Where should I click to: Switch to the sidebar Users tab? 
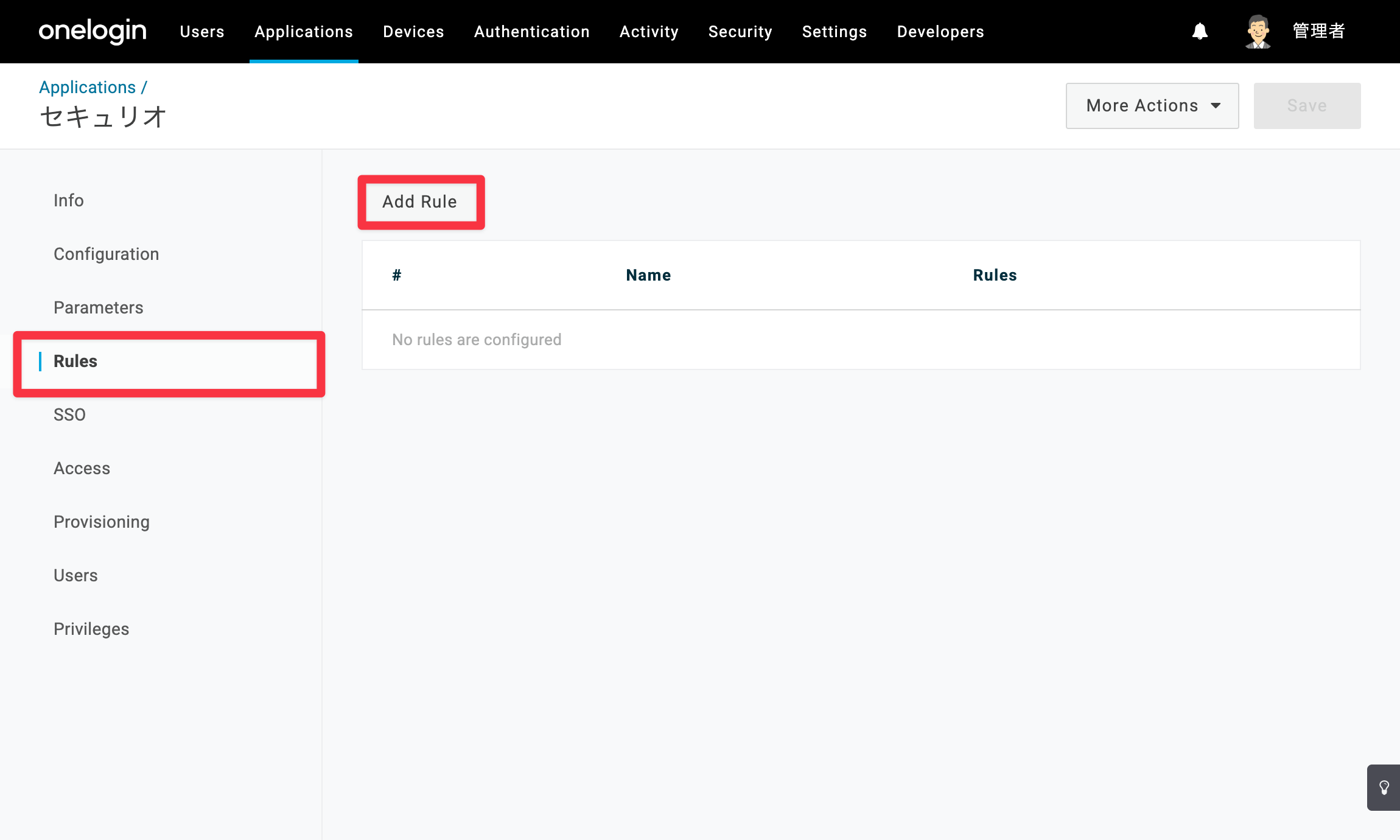(75, 575)
